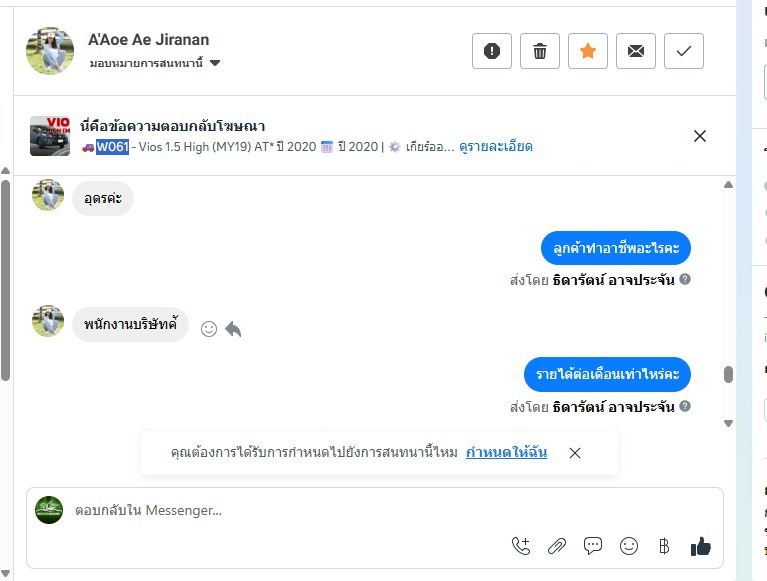Open saved replies speech bubble icon
This screenshot has height=581, width=767.
pyautogui.click(x=592, y=546)
